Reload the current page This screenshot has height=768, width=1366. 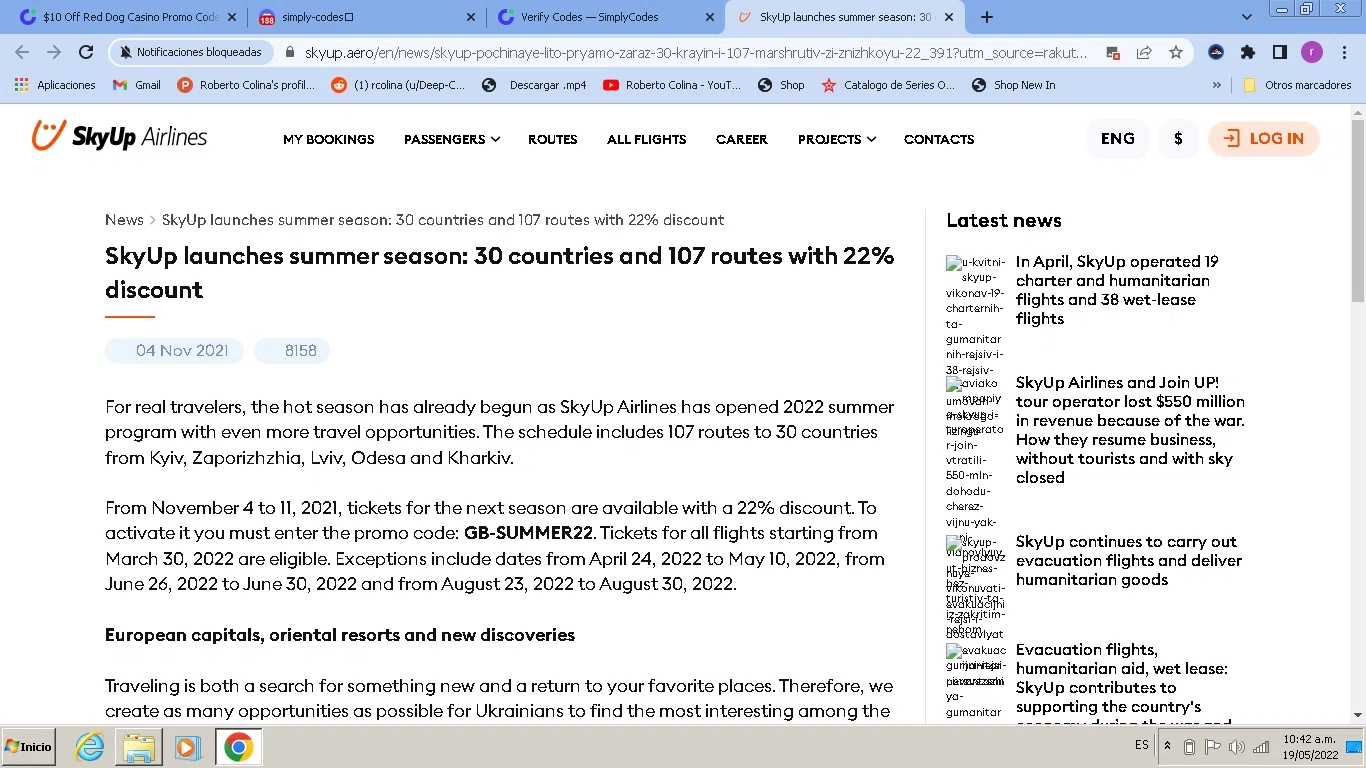(x=86, y=52)
